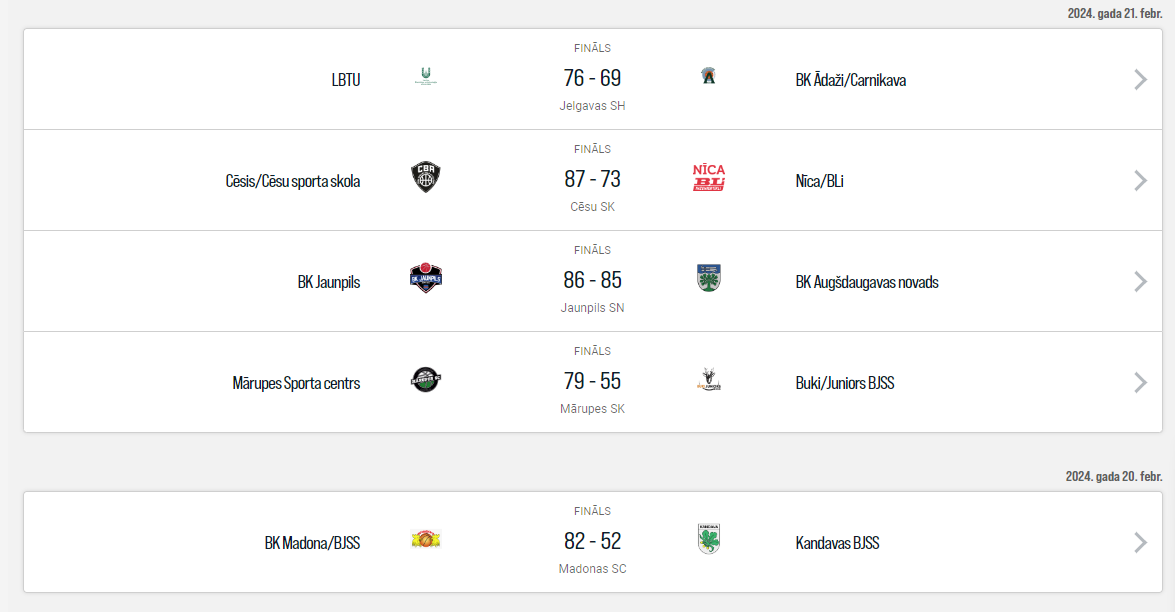1175x612 pixels.
Task: Click the Mārupes Sporta centrs team name
Action: (x=296, y=383)
